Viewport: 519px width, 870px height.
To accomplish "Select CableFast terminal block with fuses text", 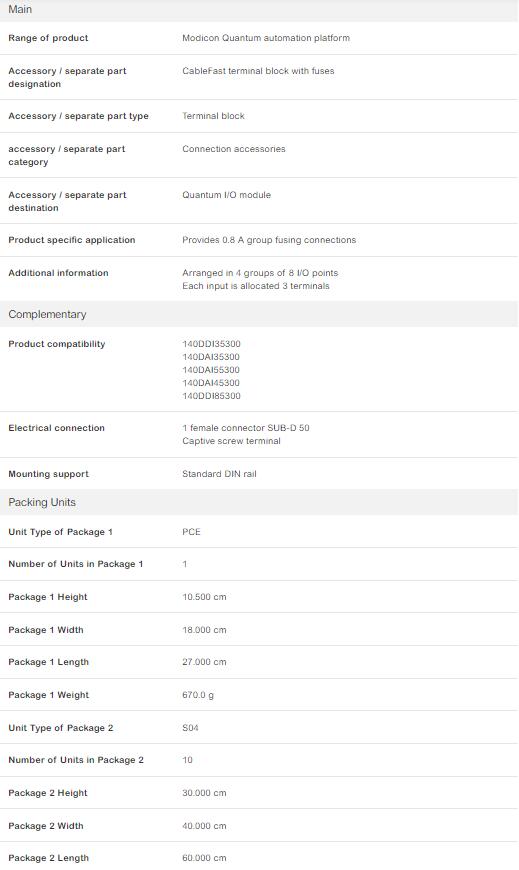I will coord(258,71).
